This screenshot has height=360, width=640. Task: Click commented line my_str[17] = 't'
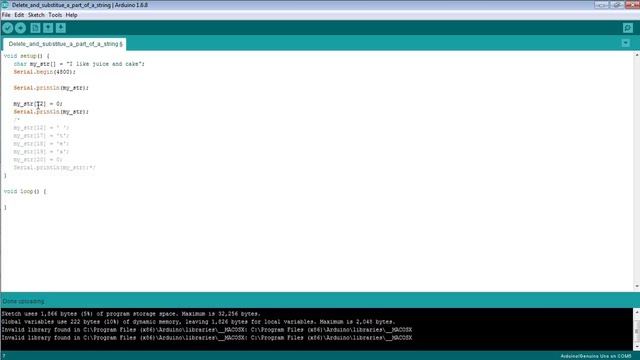[41, 136]
